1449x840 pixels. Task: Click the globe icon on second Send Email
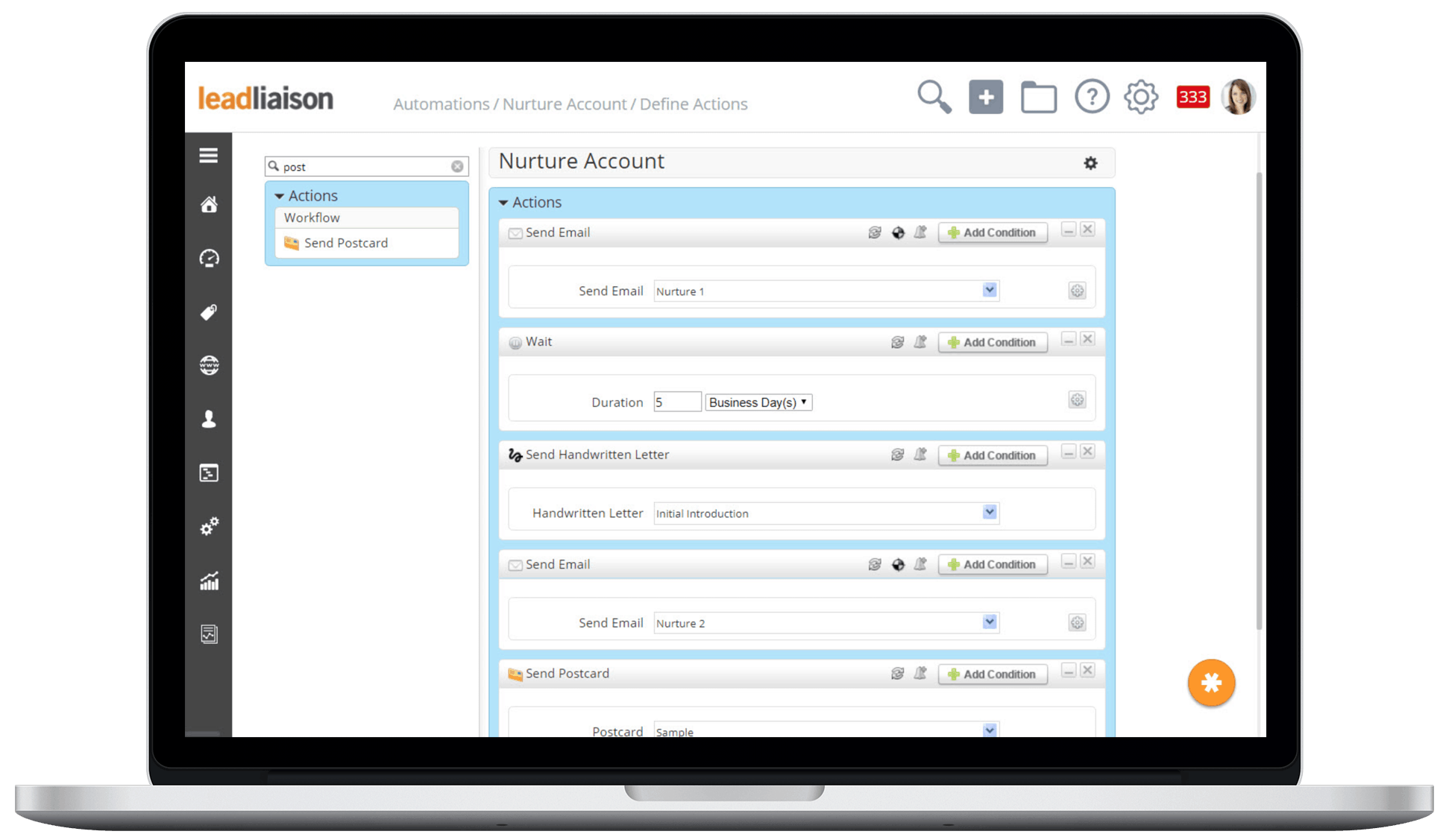[x=898, y=565]
